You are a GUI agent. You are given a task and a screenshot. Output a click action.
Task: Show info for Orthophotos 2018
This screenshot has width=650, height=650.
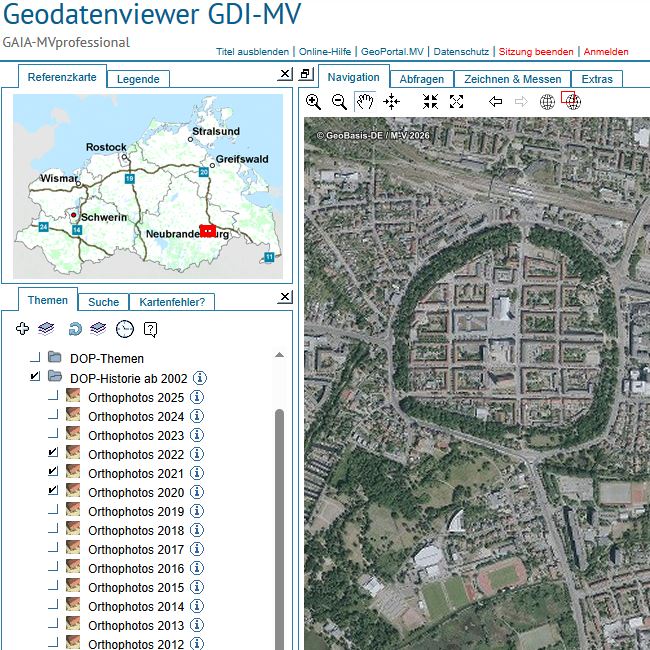[197, 530]
